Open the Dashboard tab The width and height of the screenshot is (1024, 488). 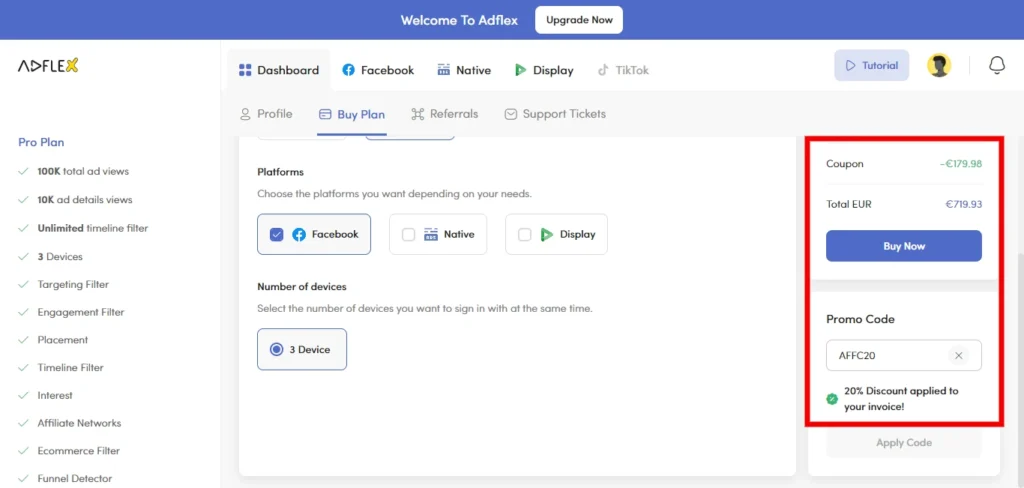279,70
